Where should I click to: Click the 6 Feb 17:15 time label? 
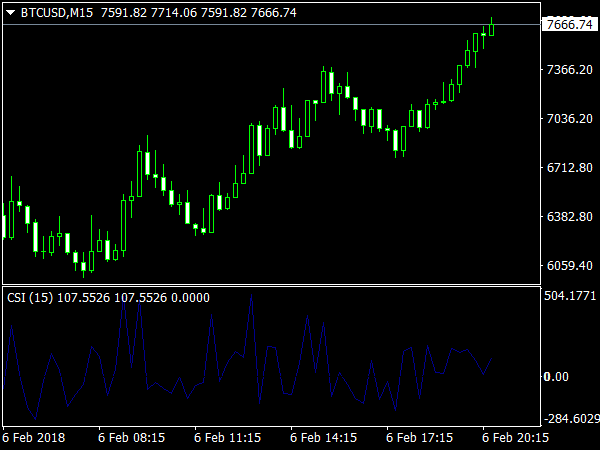pyautogui.click(x=420, y=438)
